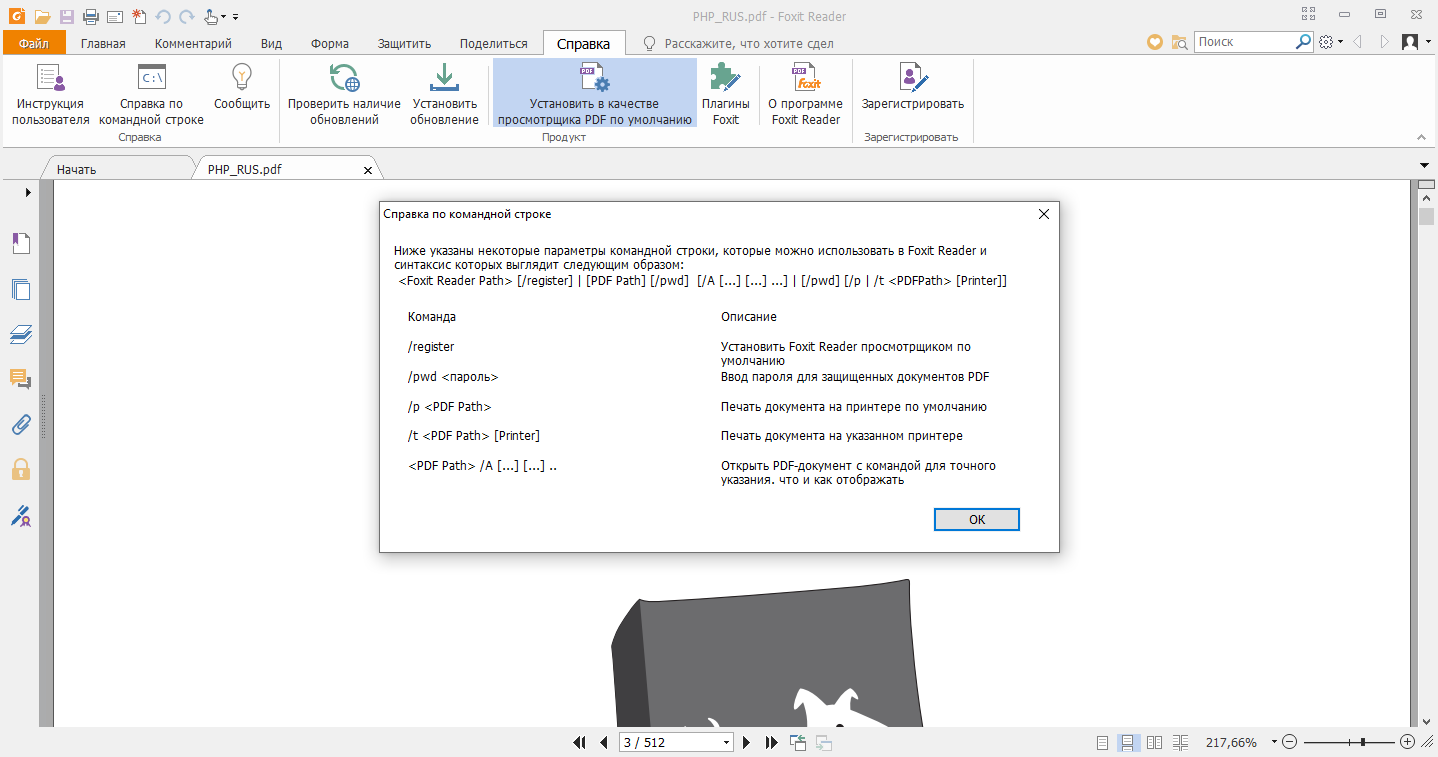Click OK in the command line help dialog
1438x757 pixels.
tap(976, 519)
